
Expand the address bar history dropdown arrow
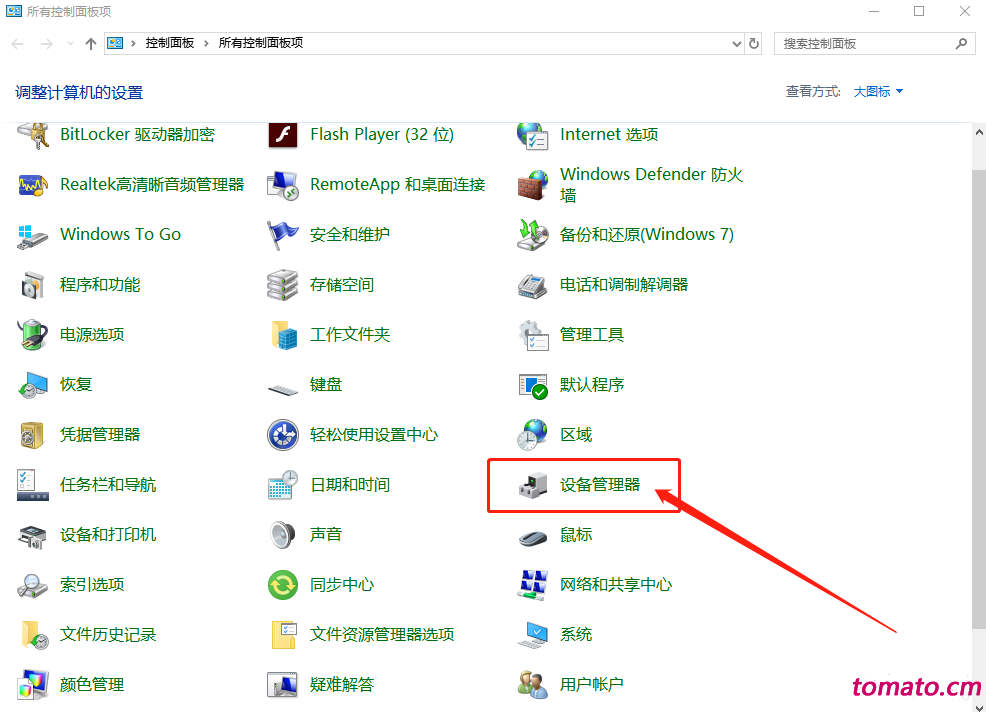coord(737,43)
